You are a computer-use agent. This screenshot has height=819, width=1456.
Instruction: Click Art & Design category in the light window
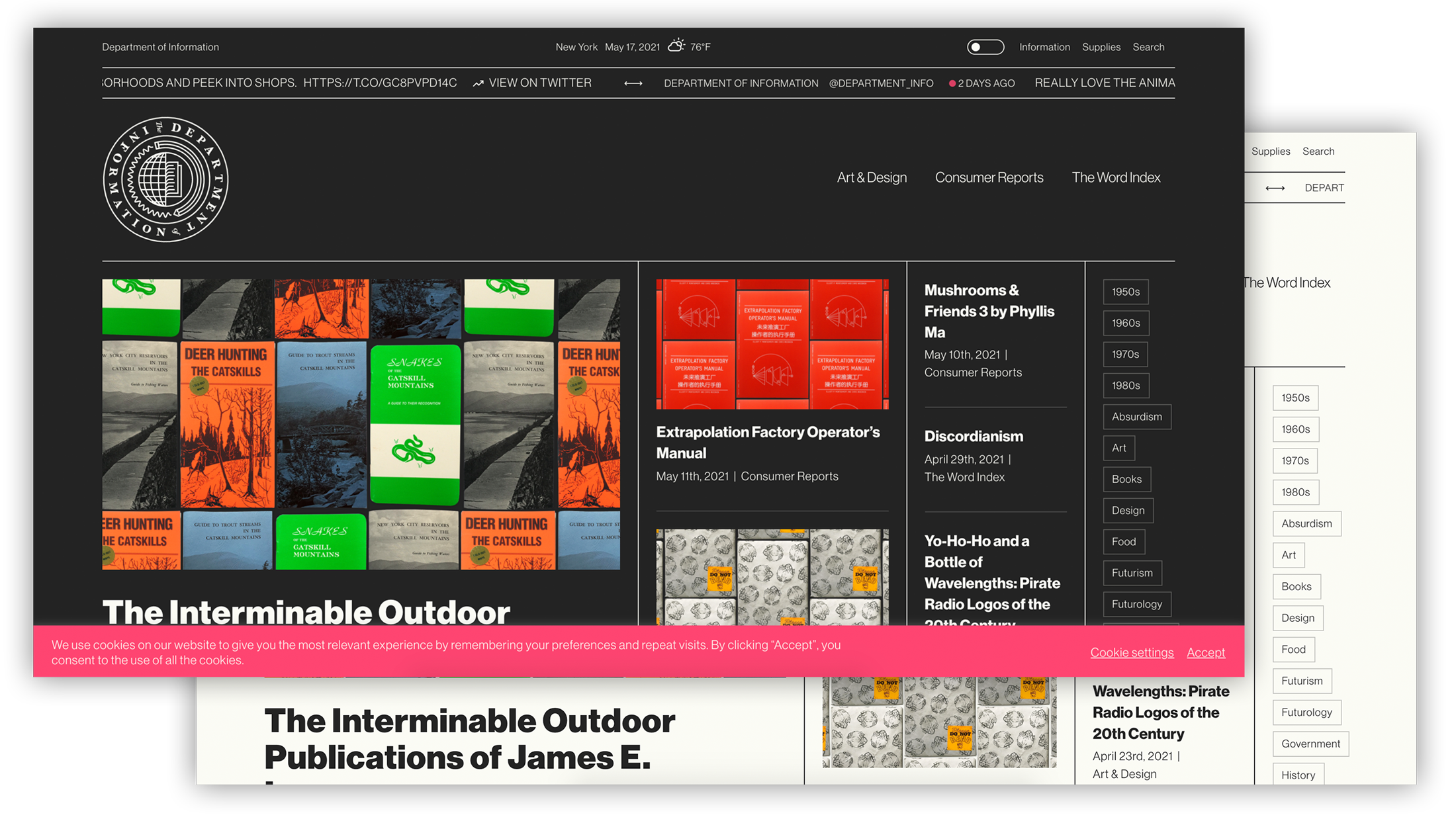point(1124,774)
